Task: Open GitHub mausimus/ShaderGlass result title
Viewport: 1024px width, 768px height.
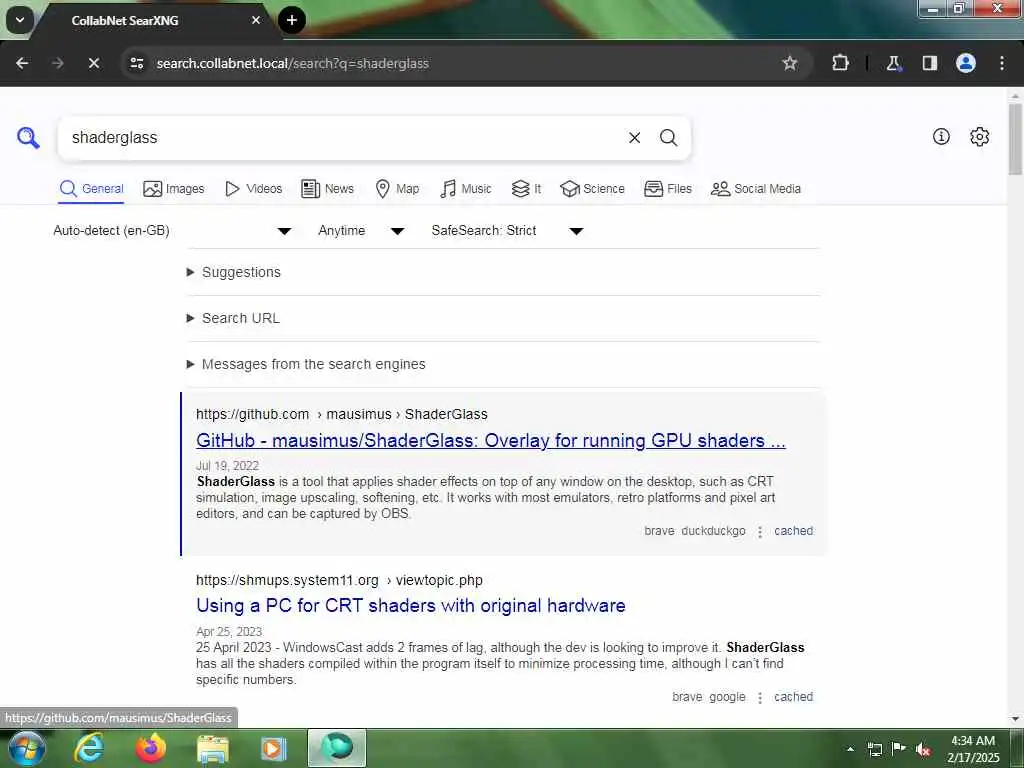Action: [x=490, y=440]
